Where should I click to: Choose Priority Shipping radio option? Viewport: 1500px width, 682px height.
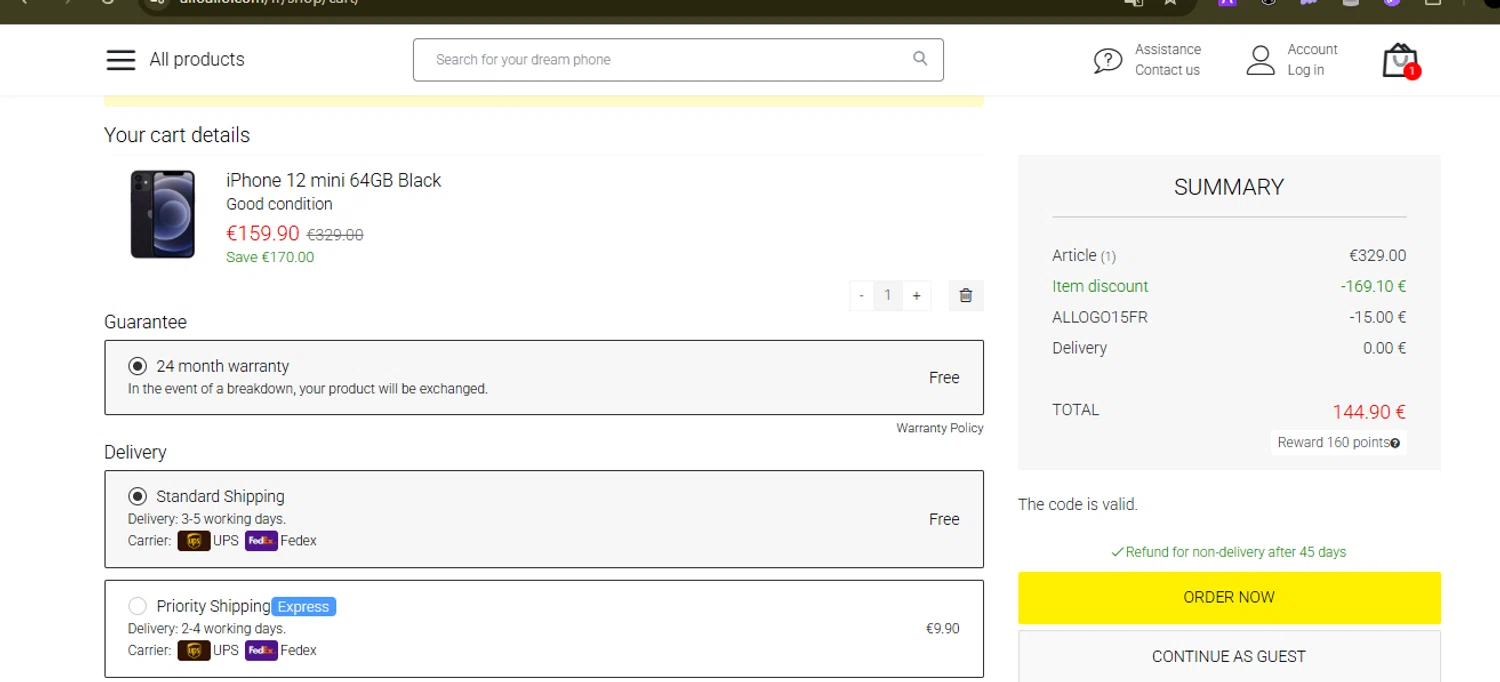(x=137, y=606)
